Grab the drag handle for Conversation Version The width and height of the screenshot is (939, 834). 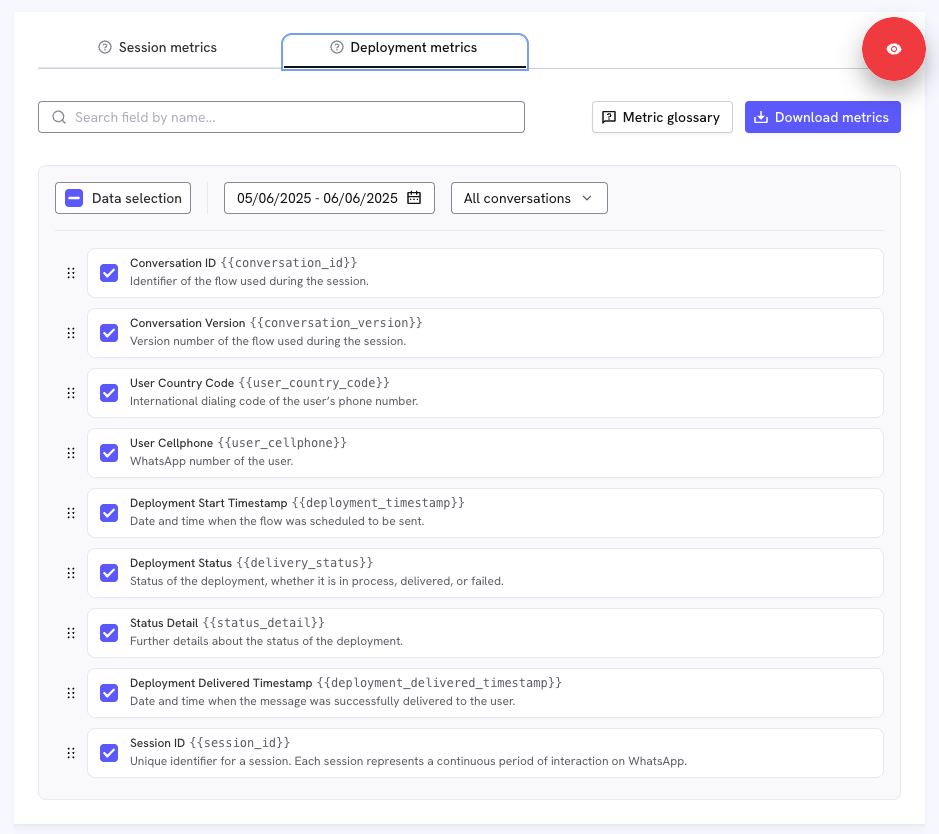[71, 333]
